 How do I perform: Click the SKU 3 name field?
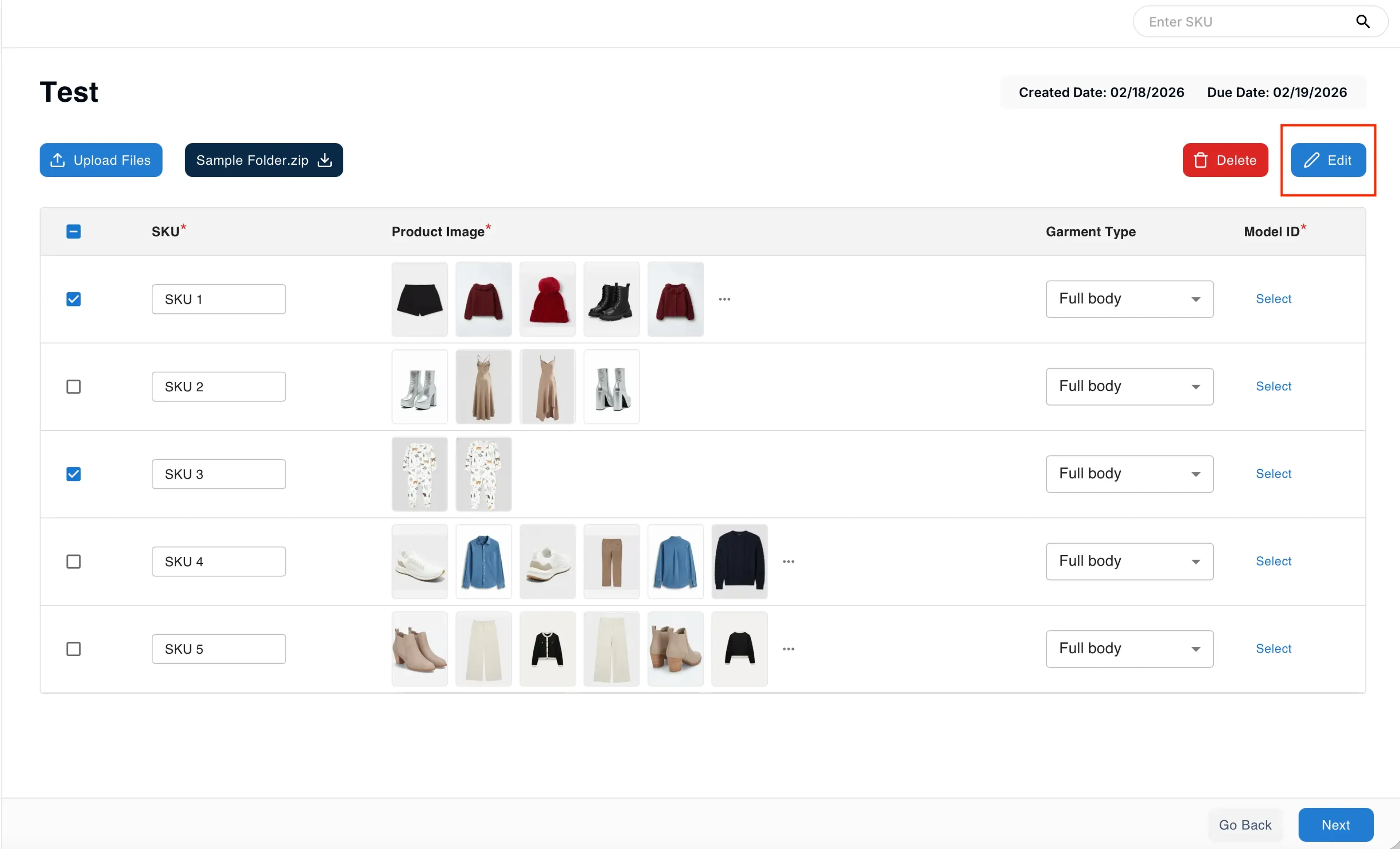point(219,474)
